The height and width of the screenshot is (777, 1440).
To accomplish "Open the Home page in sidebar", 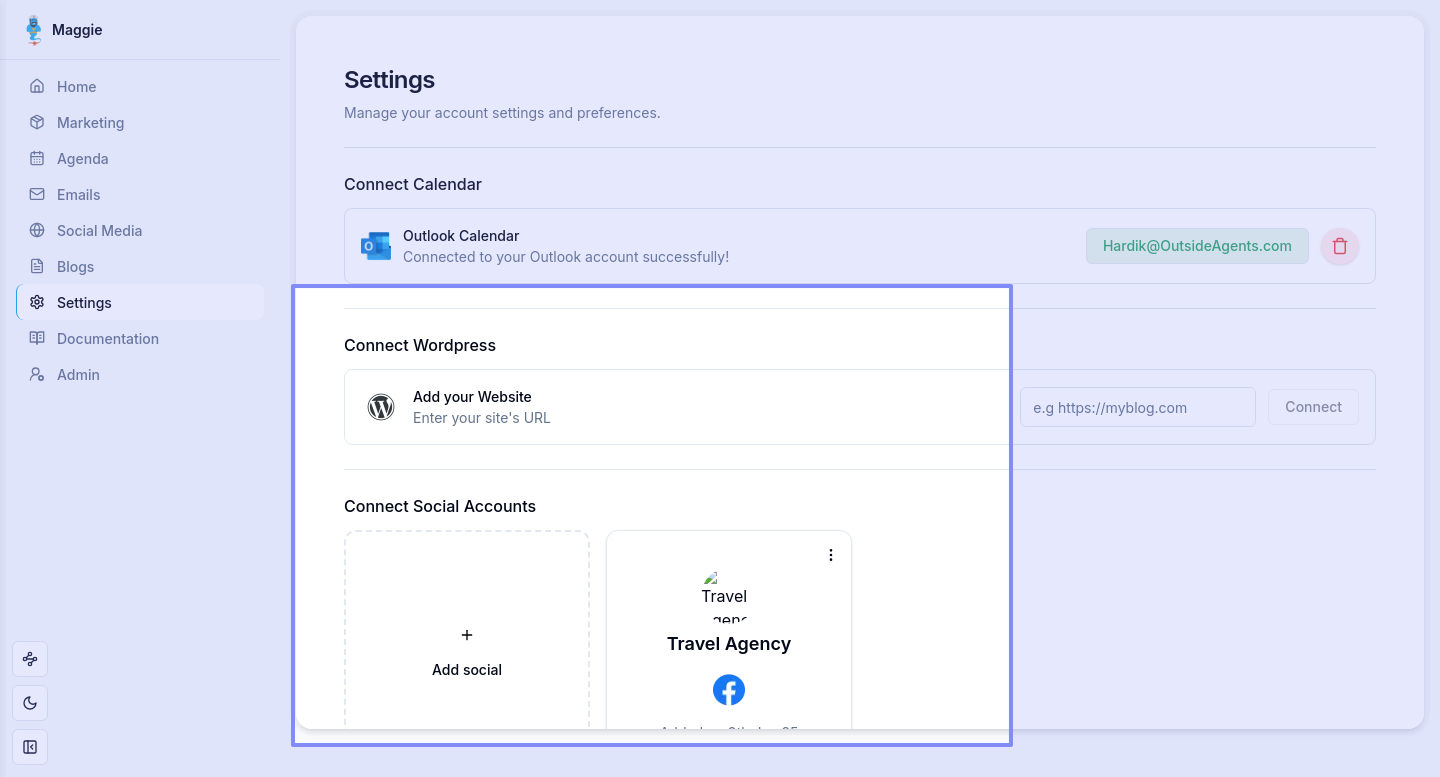I will 76,87.
